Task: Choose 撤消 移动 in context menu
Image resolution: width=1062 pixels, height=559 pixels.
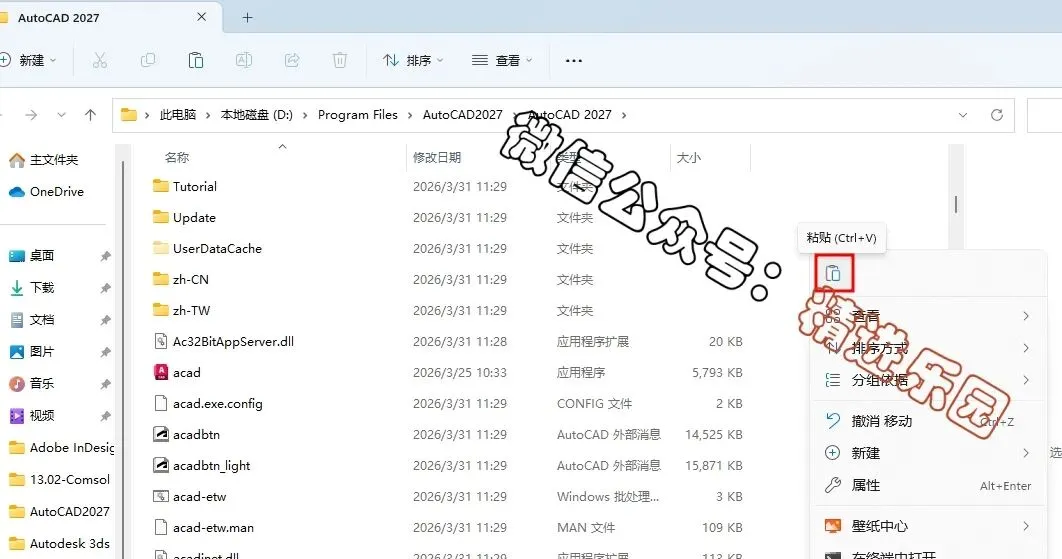Action: click(x=928, y=421)
